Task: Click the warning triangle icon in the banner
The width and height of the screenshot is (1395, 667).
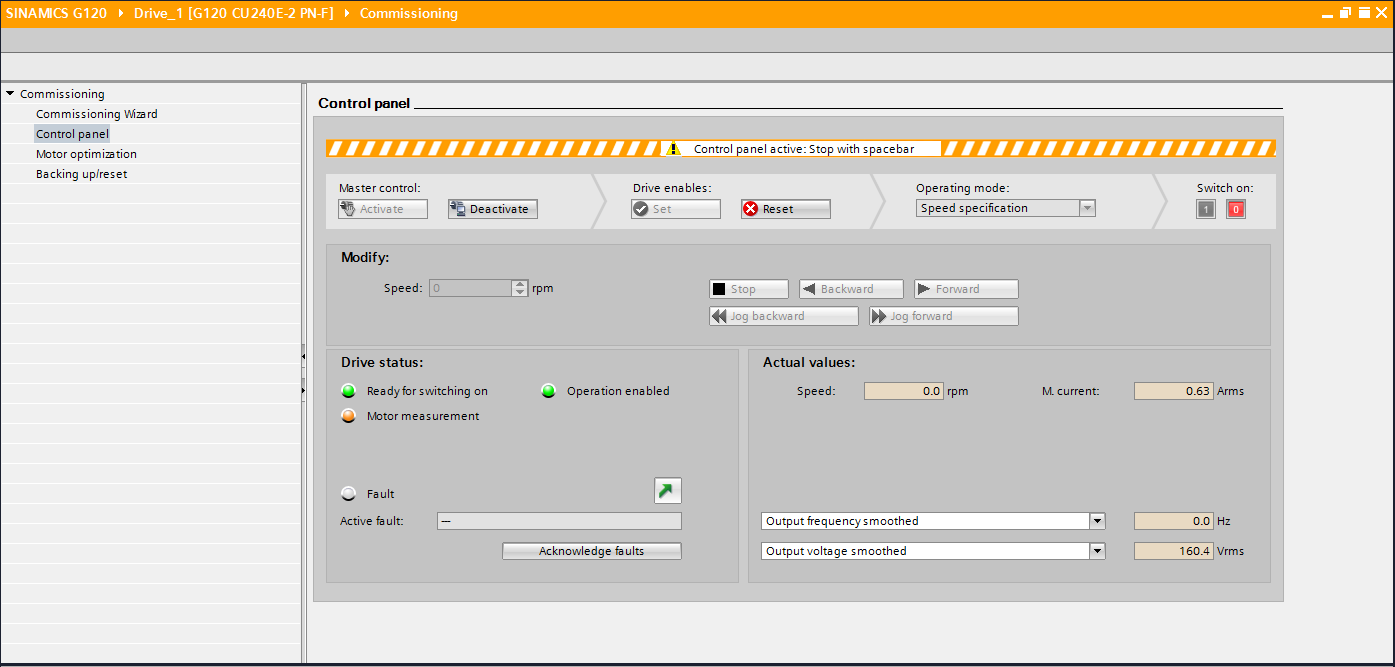Action: click(674, 149)
